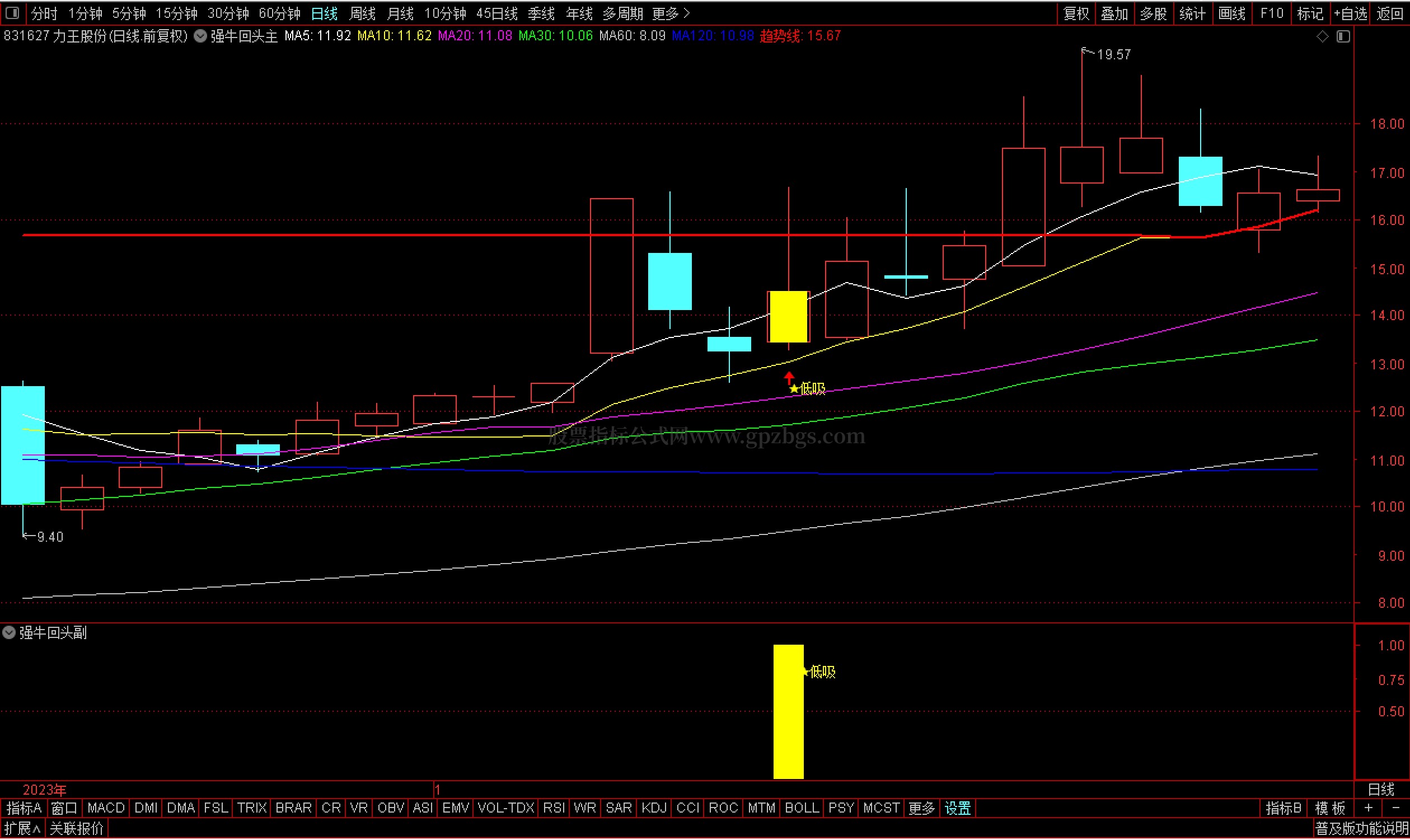Select the 15分钟 period

(177, 13)
